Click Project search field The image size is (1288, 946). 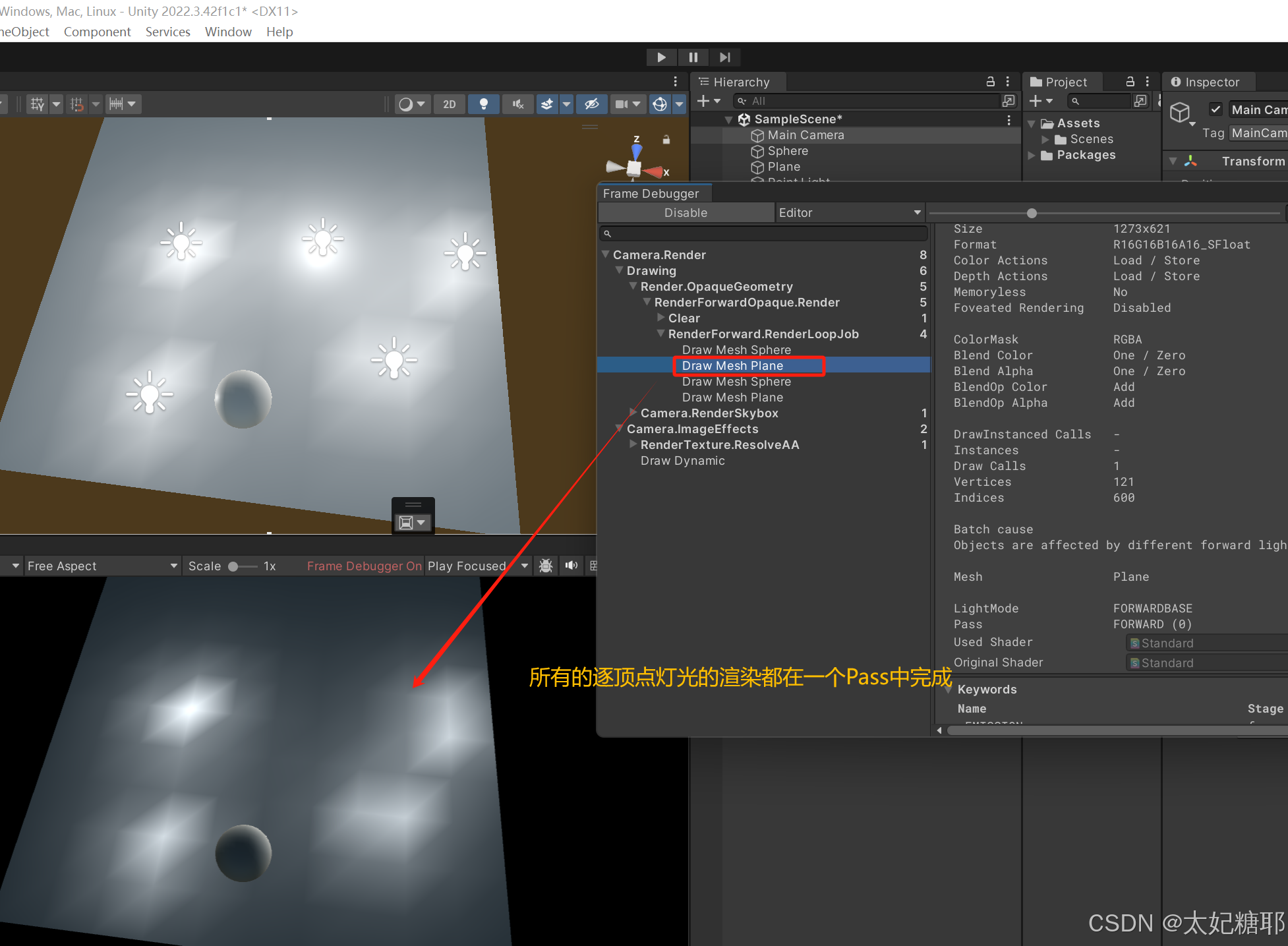click(1099, 101)
